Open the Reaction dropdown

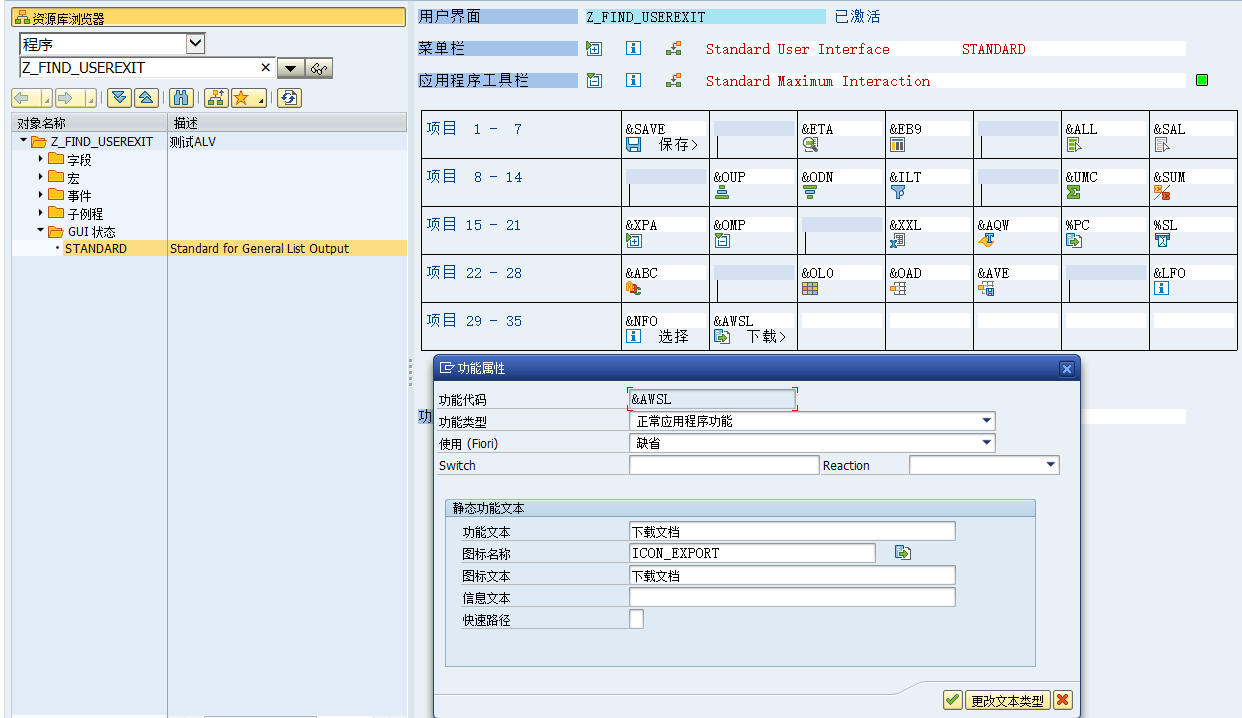click(x=1051, y=465)
